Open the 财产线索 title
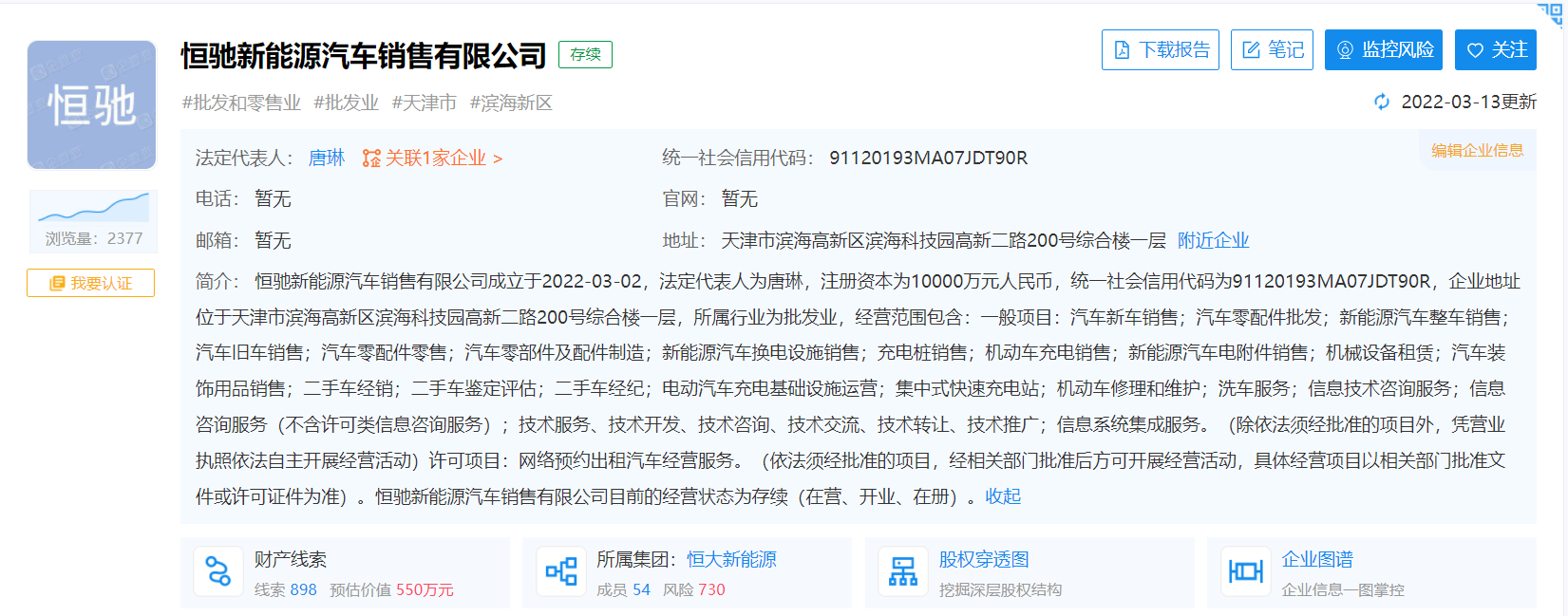The width and height of the screenshot is (1568, 616). pyautogui.click(x=290, y=560)
